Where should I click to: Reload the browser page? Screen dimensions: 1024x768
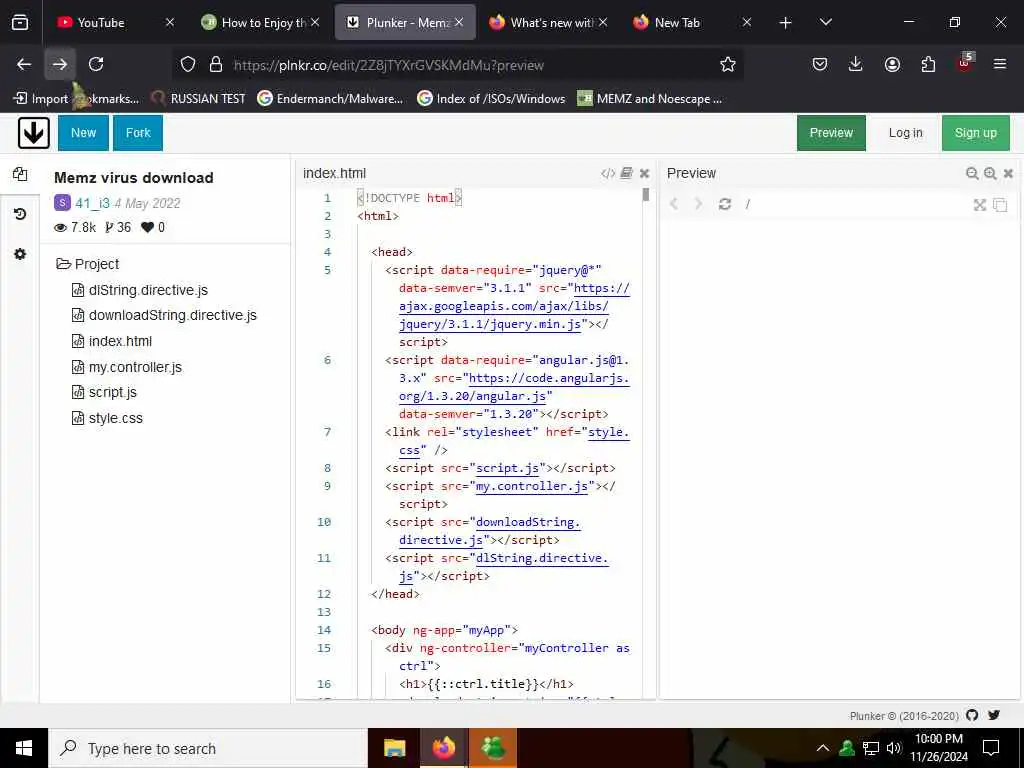(x=96, y=64)
